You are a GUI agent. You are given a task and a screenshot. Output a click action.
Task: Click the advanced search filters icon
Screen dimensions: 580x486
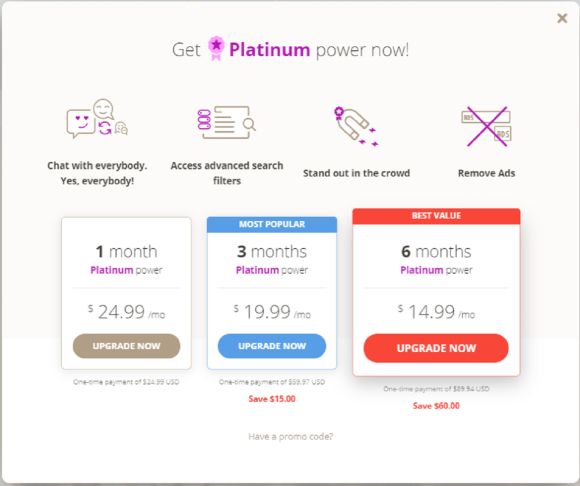[226, 122]
